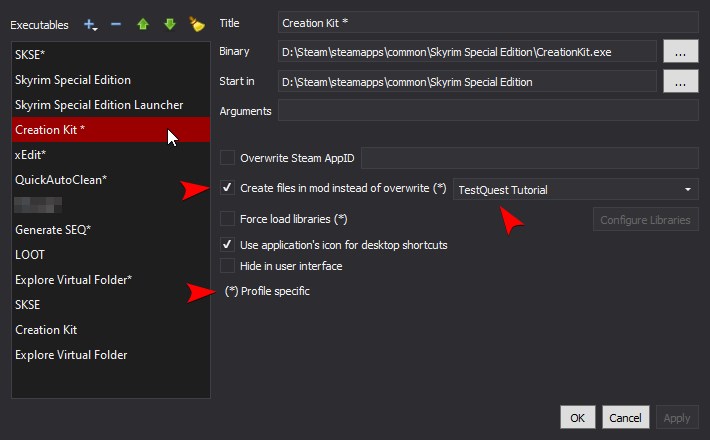Browse for Binary path with ellipsis button

click(x=680, y=52)
